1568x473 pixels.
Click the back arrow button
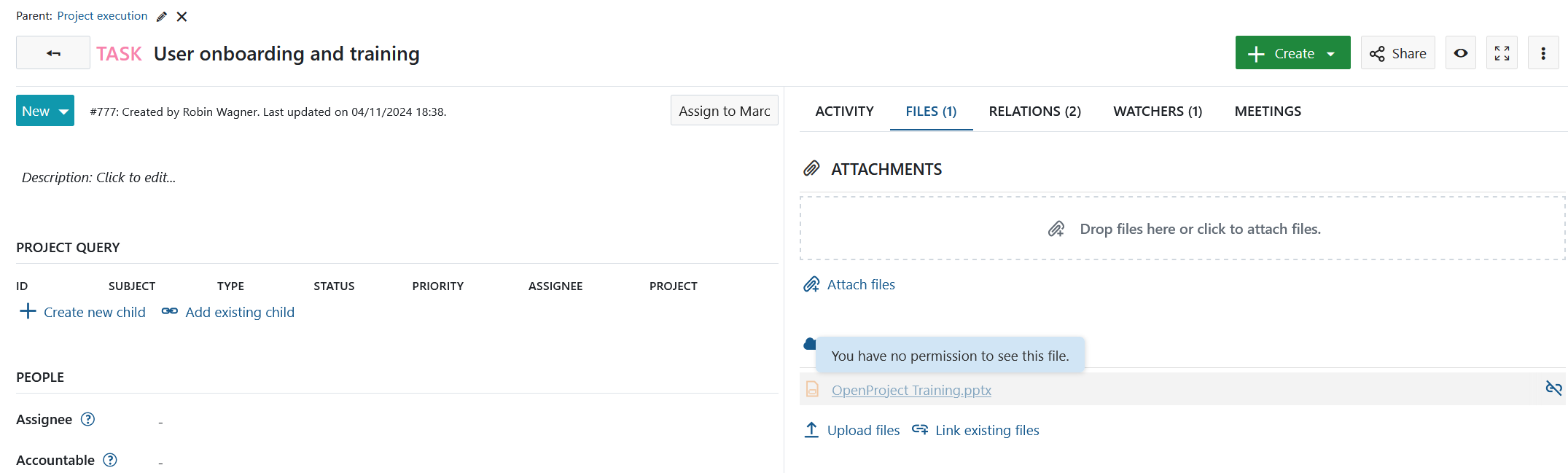click(53, 53)
